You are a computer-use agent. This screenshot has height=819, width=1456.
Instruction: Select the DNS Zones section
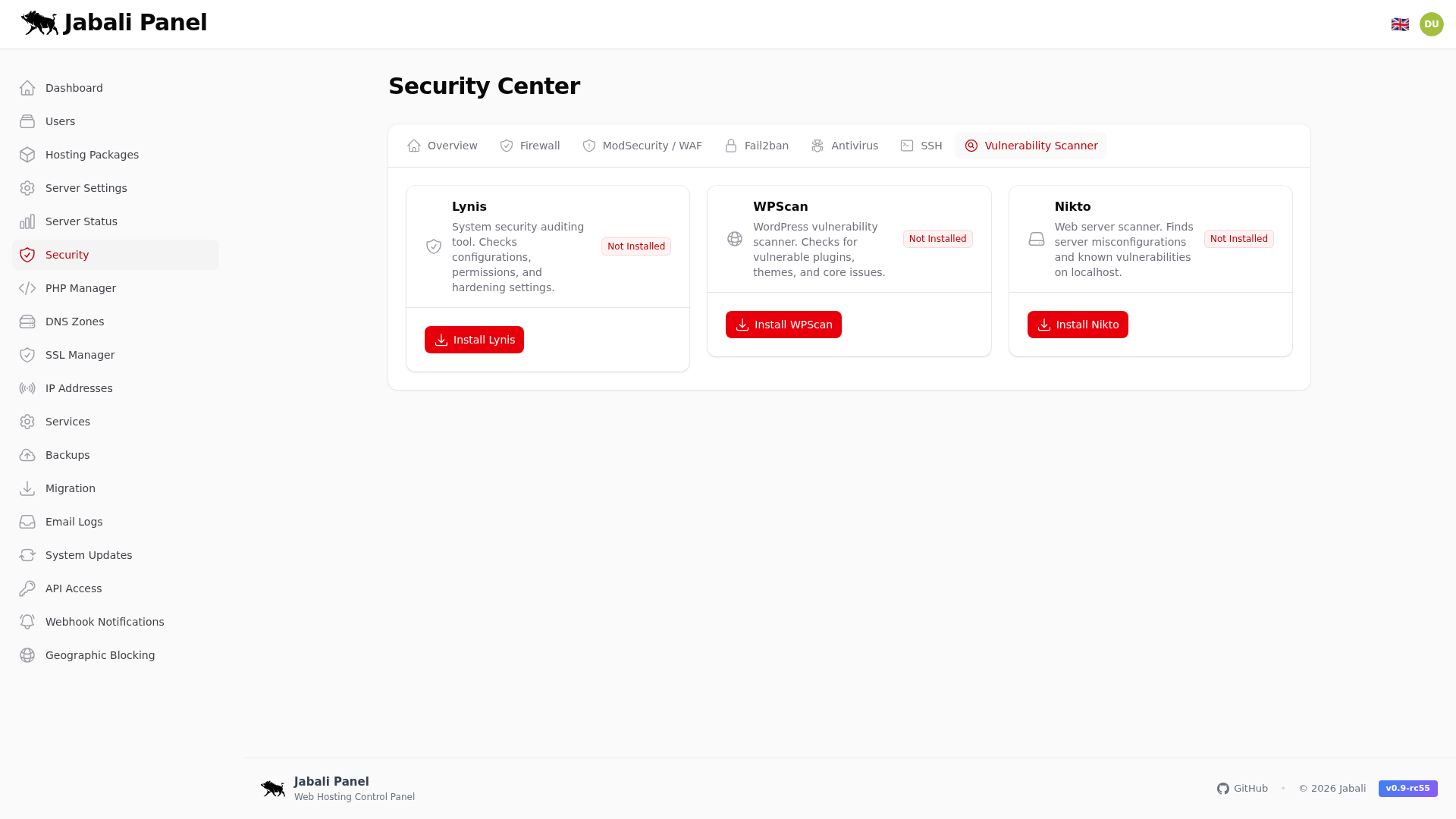74,322
